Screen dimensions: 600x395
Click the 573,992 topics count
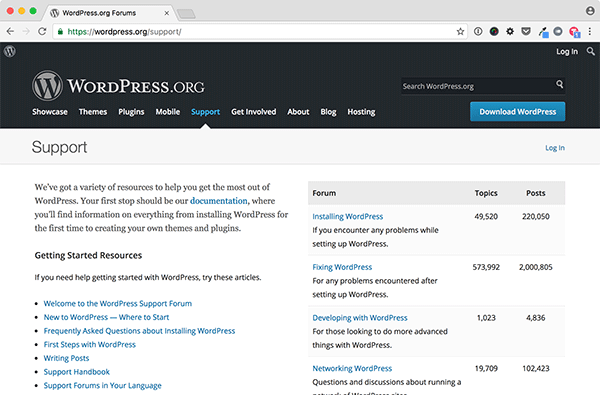point(486,267)
